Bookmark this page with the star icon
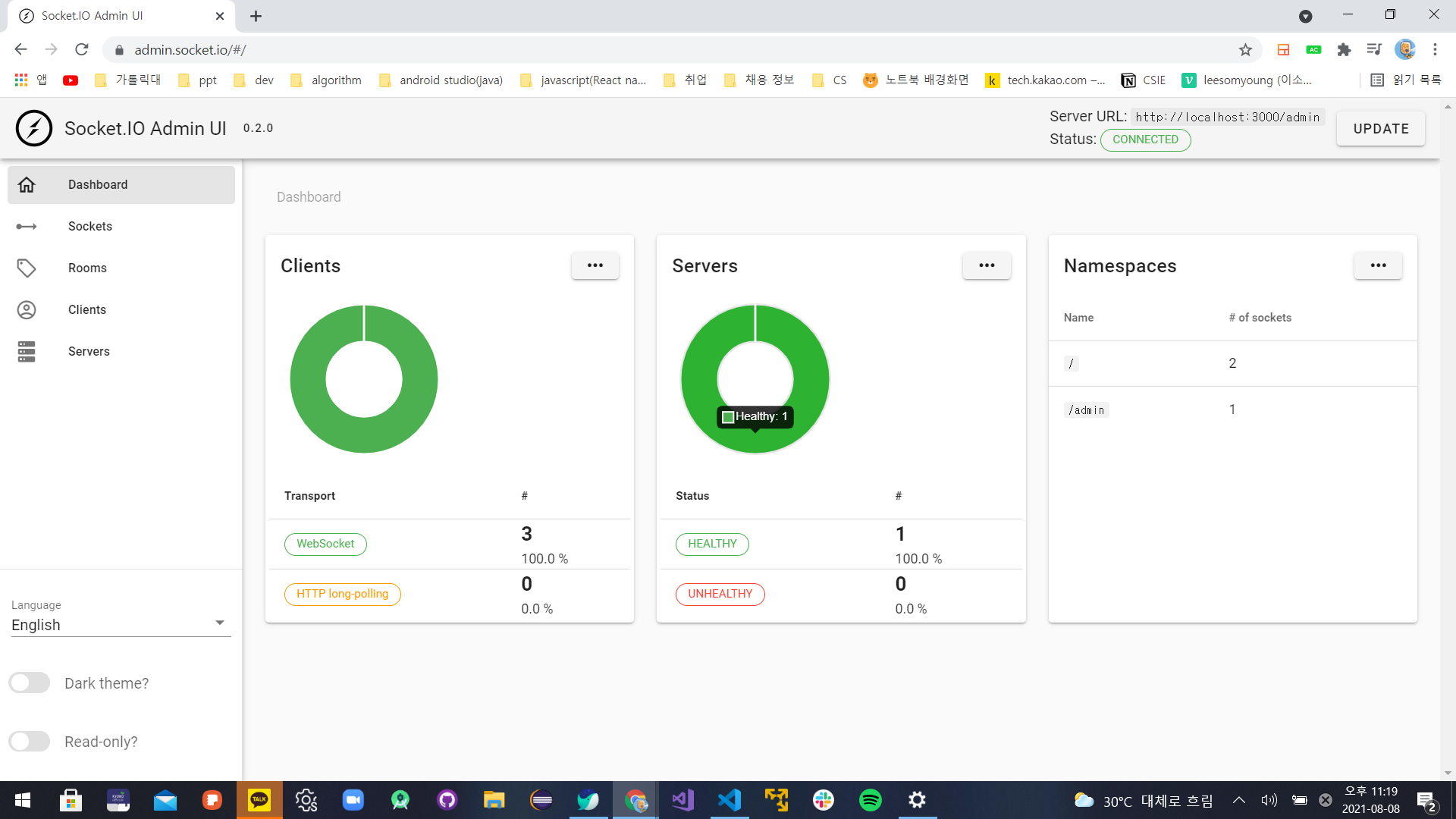Viewport: 1456px width, 819px height. click(1245, 50)
